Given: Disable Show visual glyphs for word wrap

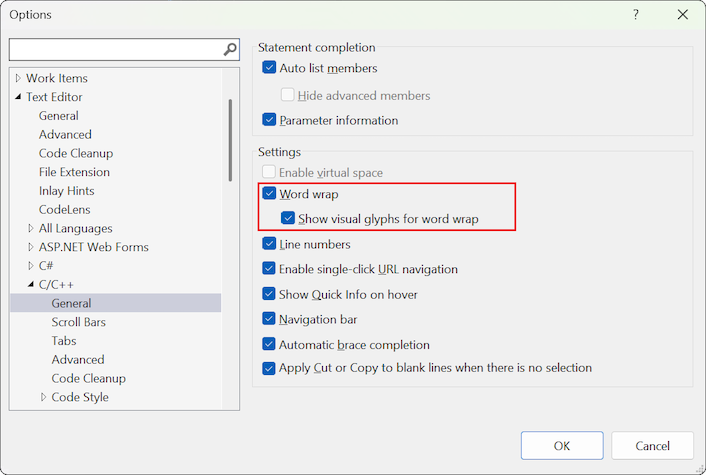Looking at the screenshot, I should pyautogui.click(x=288, y=219).
